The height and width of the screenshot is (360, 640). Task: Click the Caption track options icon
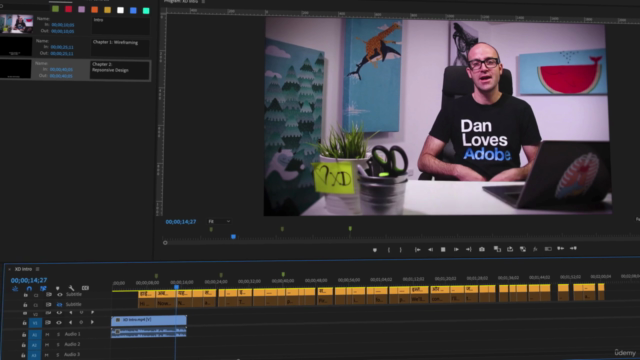click(x=85, y=288)
